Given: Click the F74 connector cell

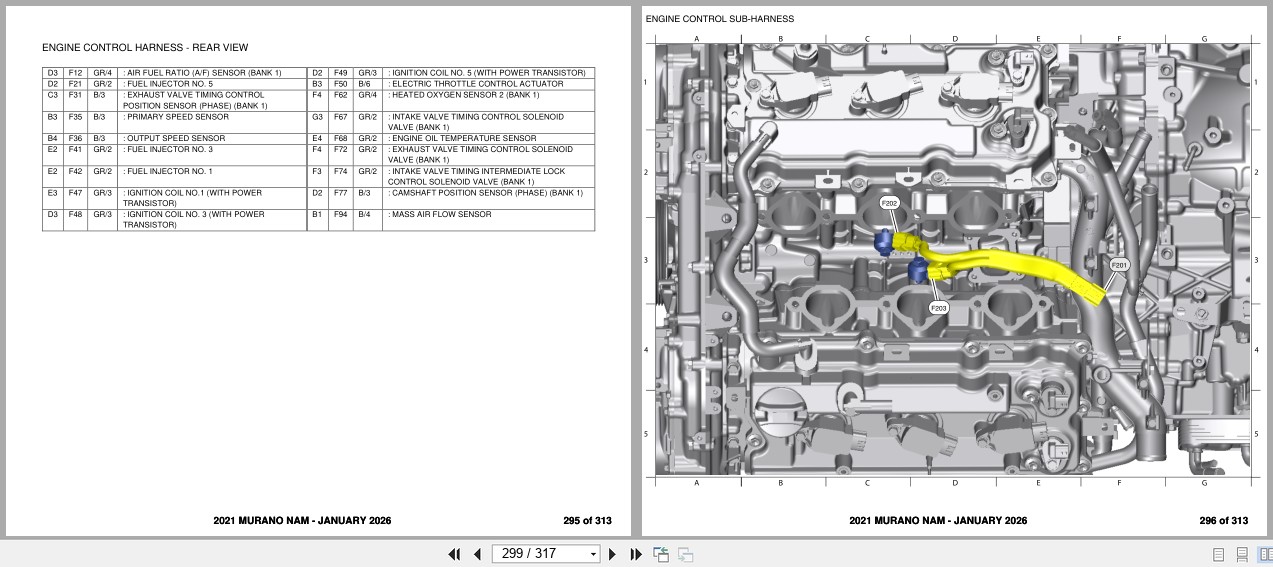Looking at the screenshot, I should [341, 177].
